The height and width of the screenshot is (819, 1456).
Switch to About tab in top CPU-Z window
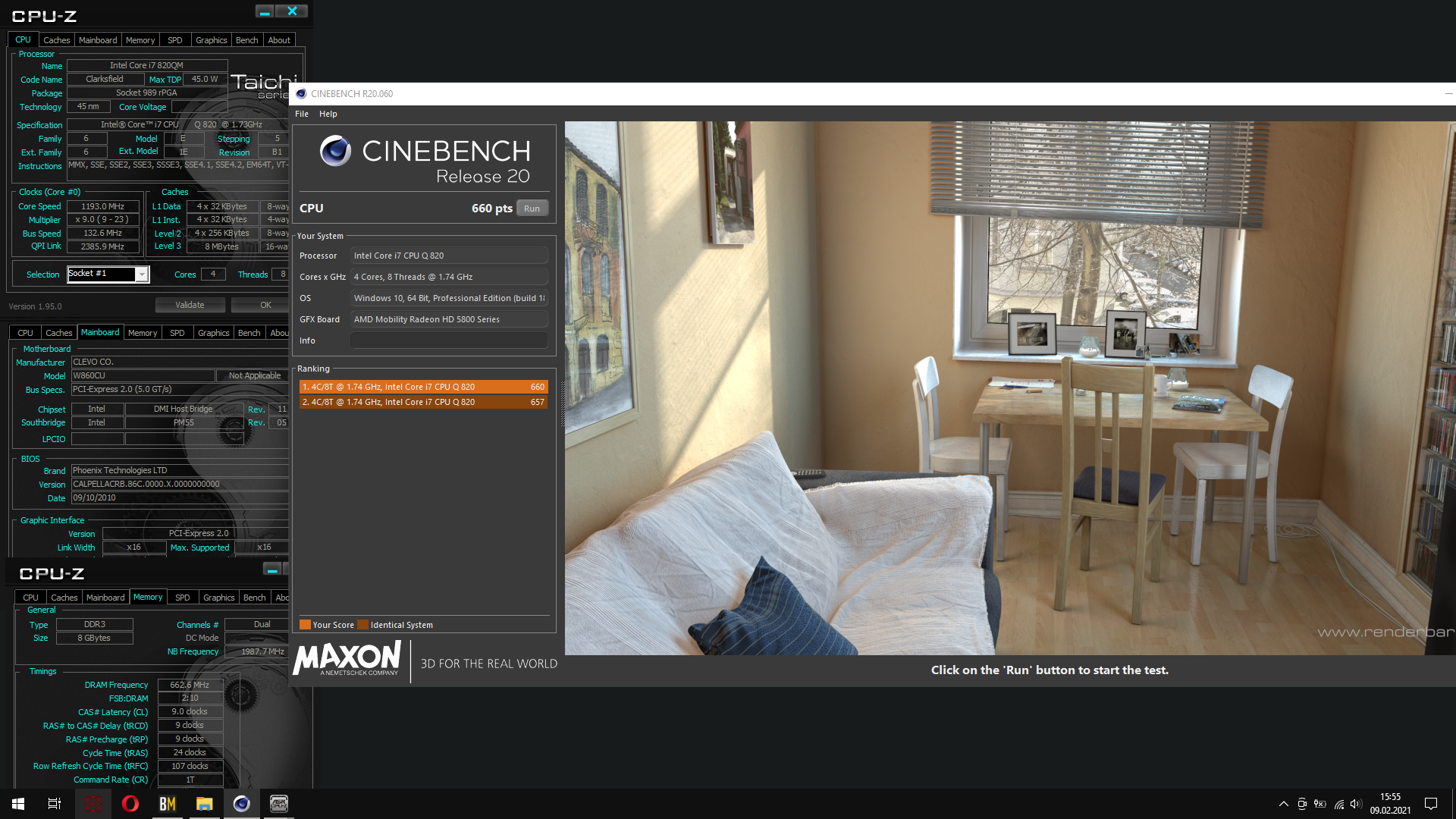pos(279,40)
